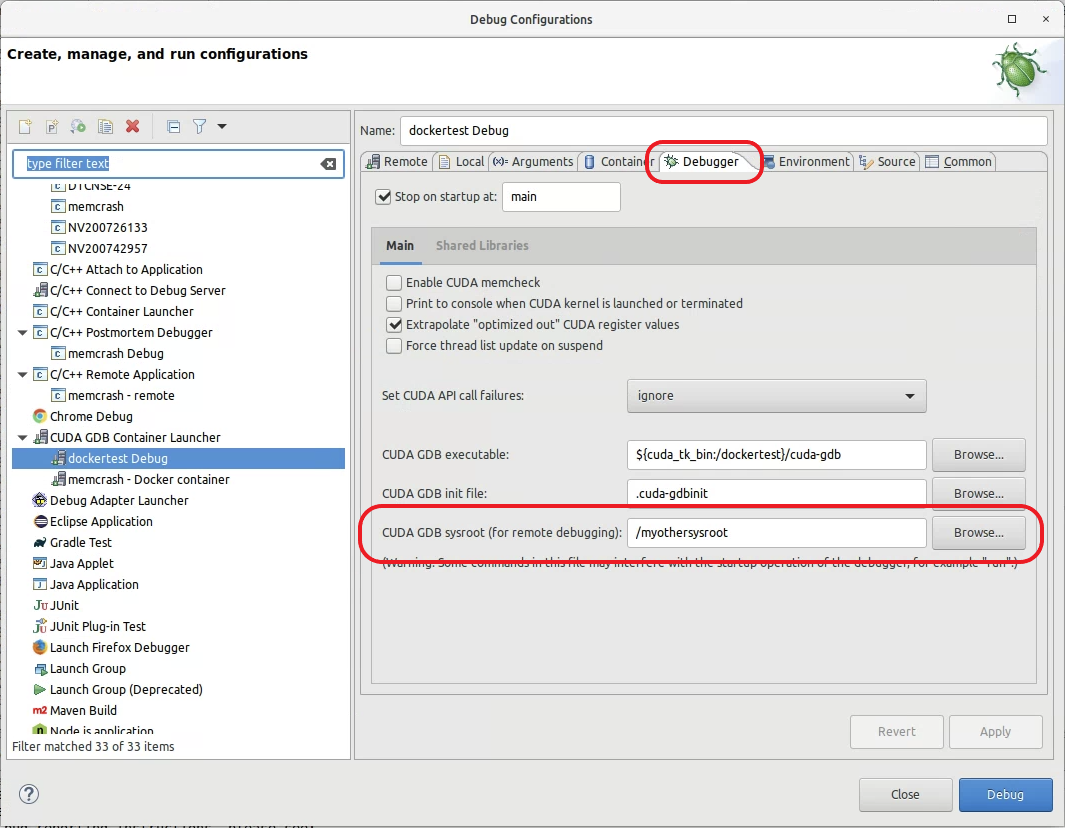Open the Help question mark icon

pyautogui.click(x=29, y=794)
